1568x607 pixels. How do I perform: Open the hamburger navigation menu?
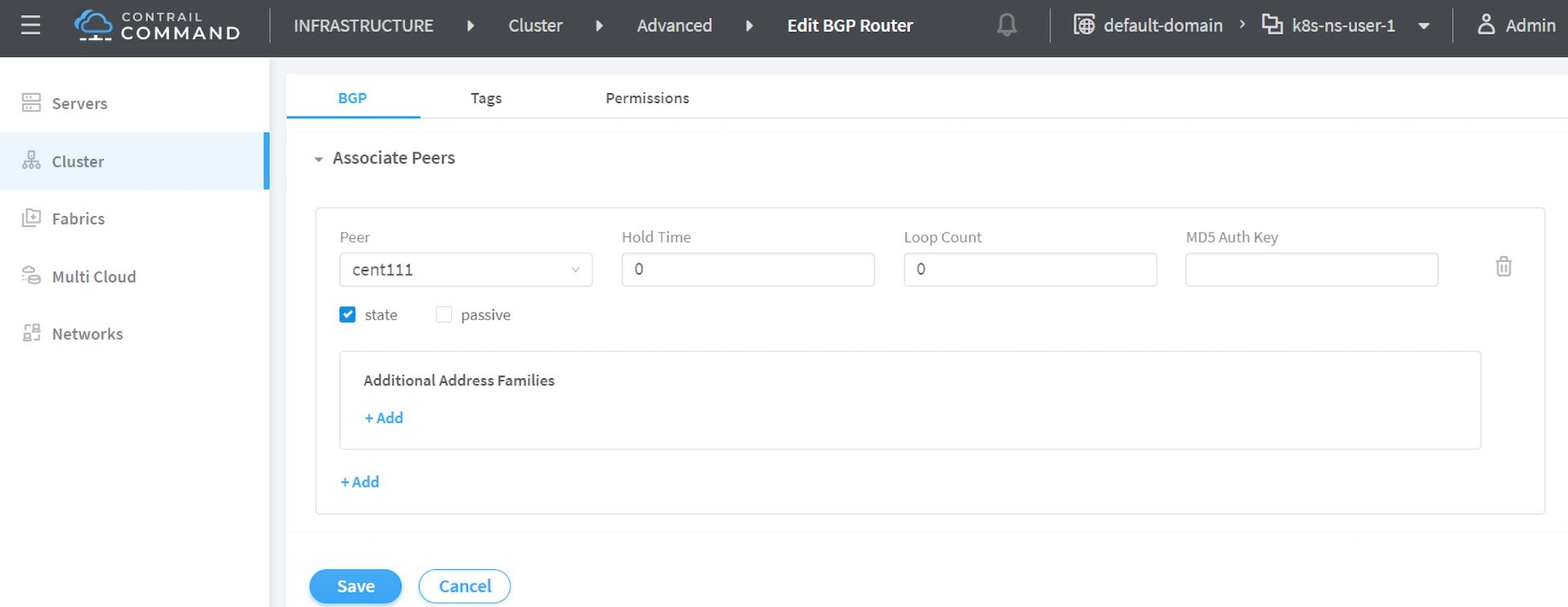coord(31,26)
